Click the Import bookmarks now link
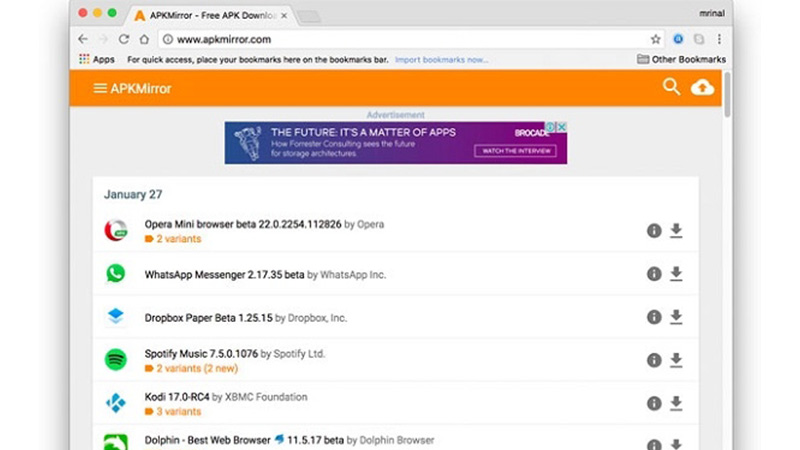The image size is (800, 450). tap(441, 60)
